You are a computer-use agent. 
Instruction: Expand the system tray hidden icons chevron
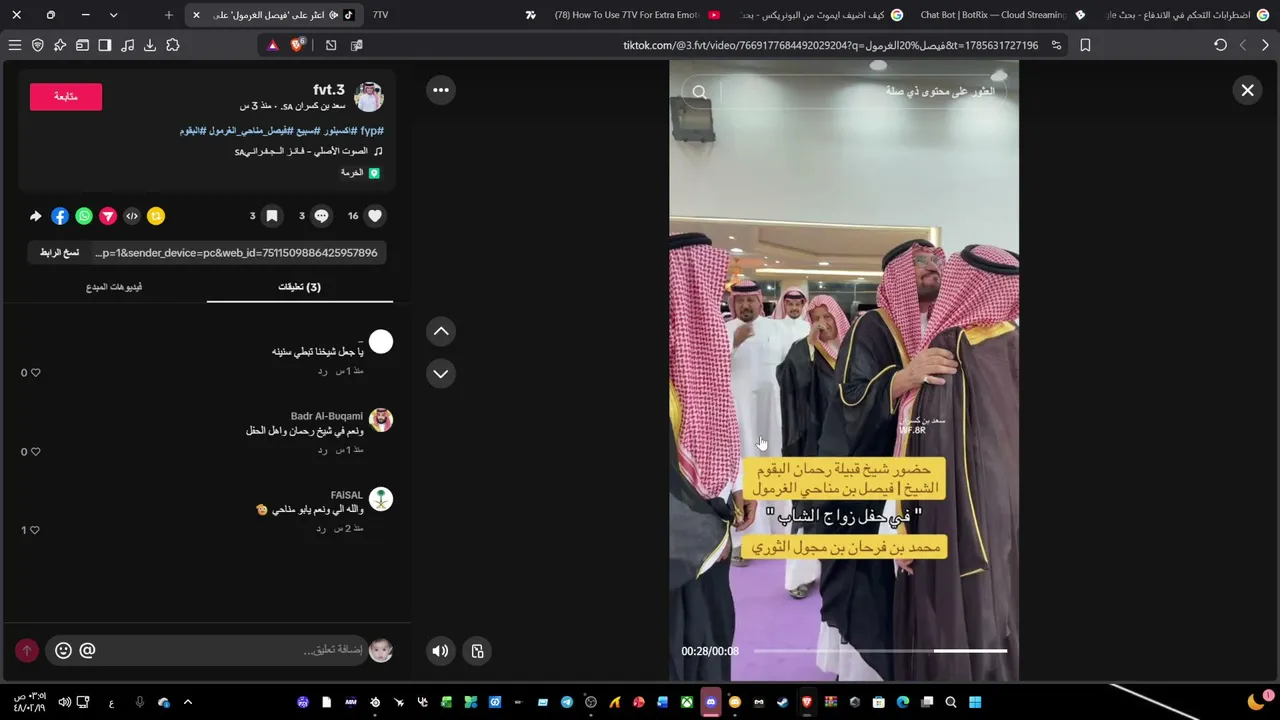(187, 702)
